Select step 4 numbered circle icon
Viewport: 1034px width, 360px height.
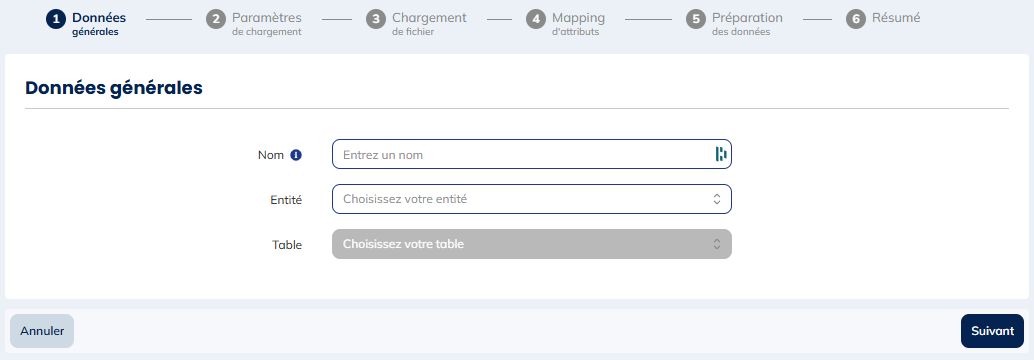(536, 19)
